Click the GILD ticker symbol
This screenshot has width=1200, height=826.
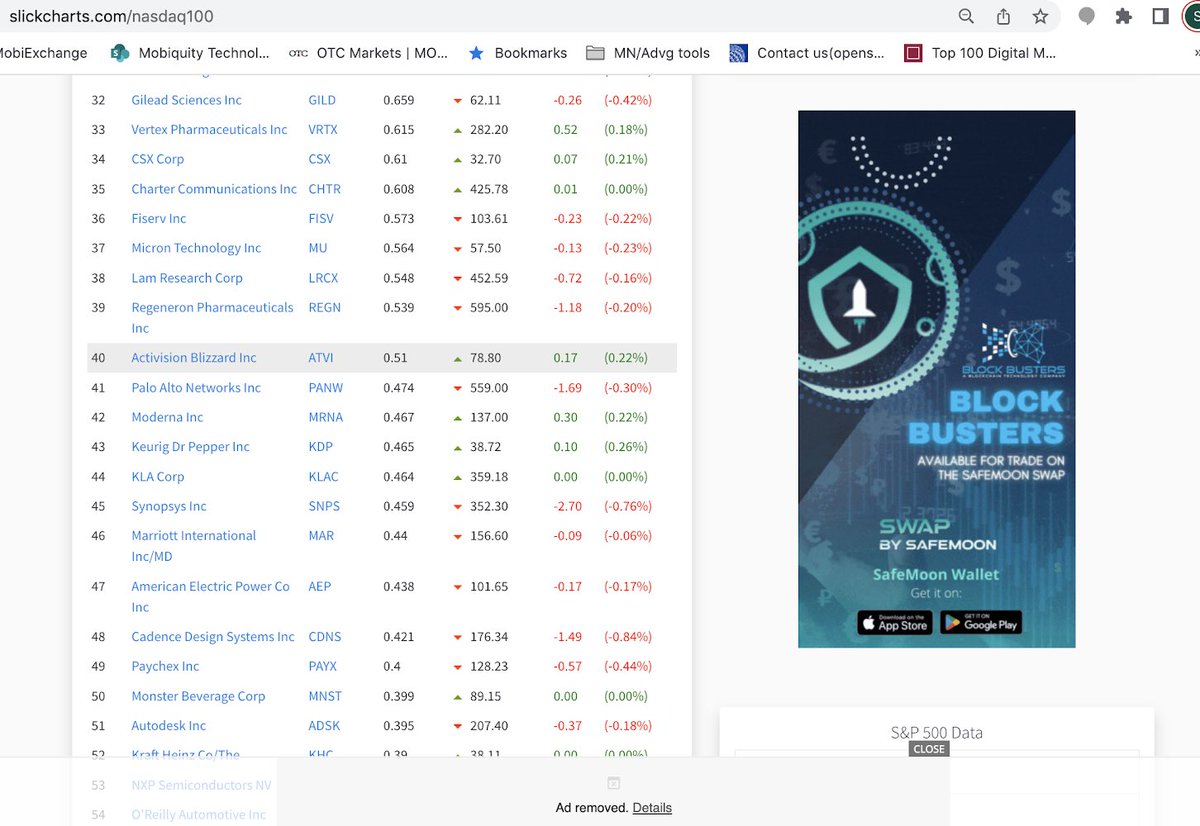click(322, 100)
